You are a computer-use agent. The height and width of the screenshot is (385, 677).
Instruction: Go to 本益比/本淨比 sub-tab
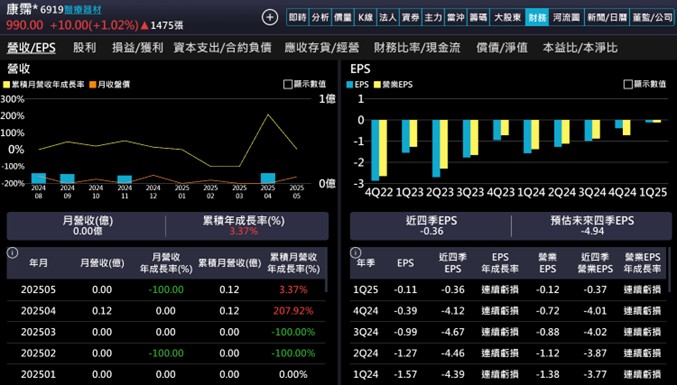(x=580, y=47)
